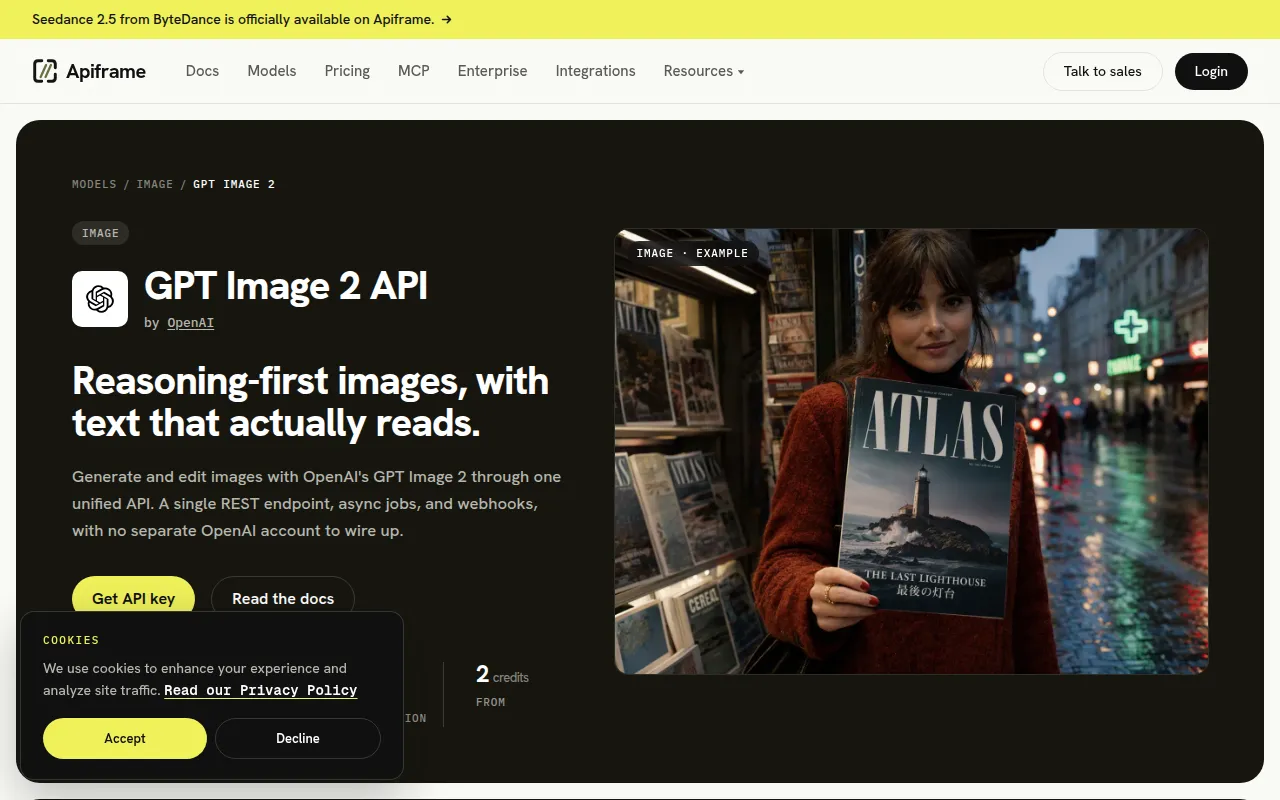
Task: Click the Apiframe logo icon
Action: 45,71
